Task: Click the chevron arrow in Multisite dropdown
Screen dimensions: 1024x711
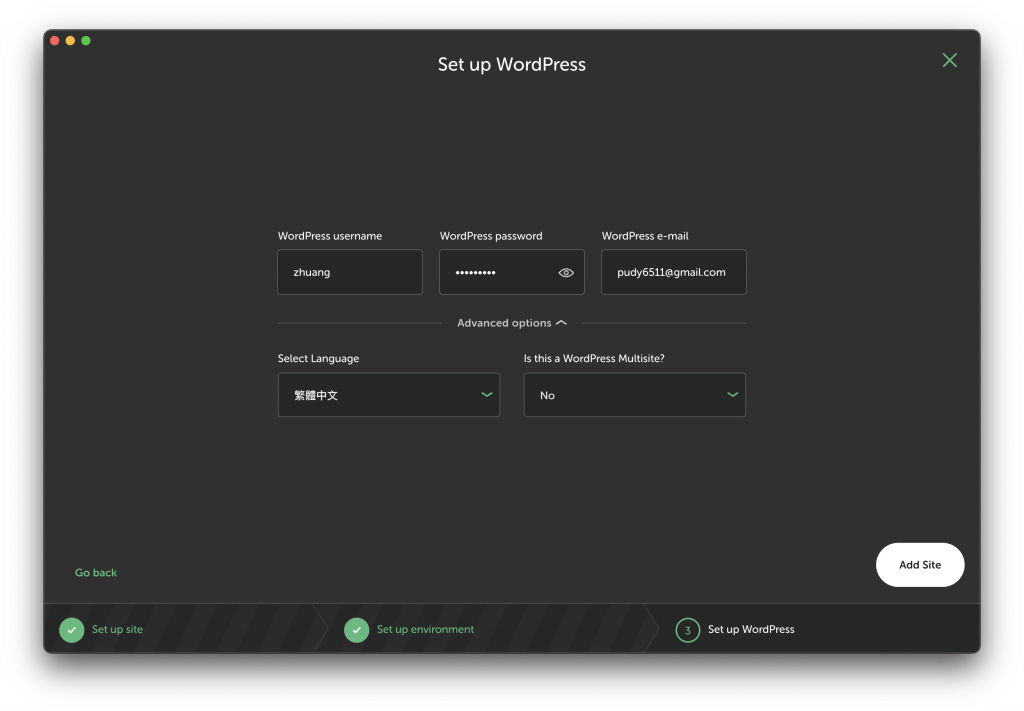Action: pyautogui.click(x=733, y=394)
